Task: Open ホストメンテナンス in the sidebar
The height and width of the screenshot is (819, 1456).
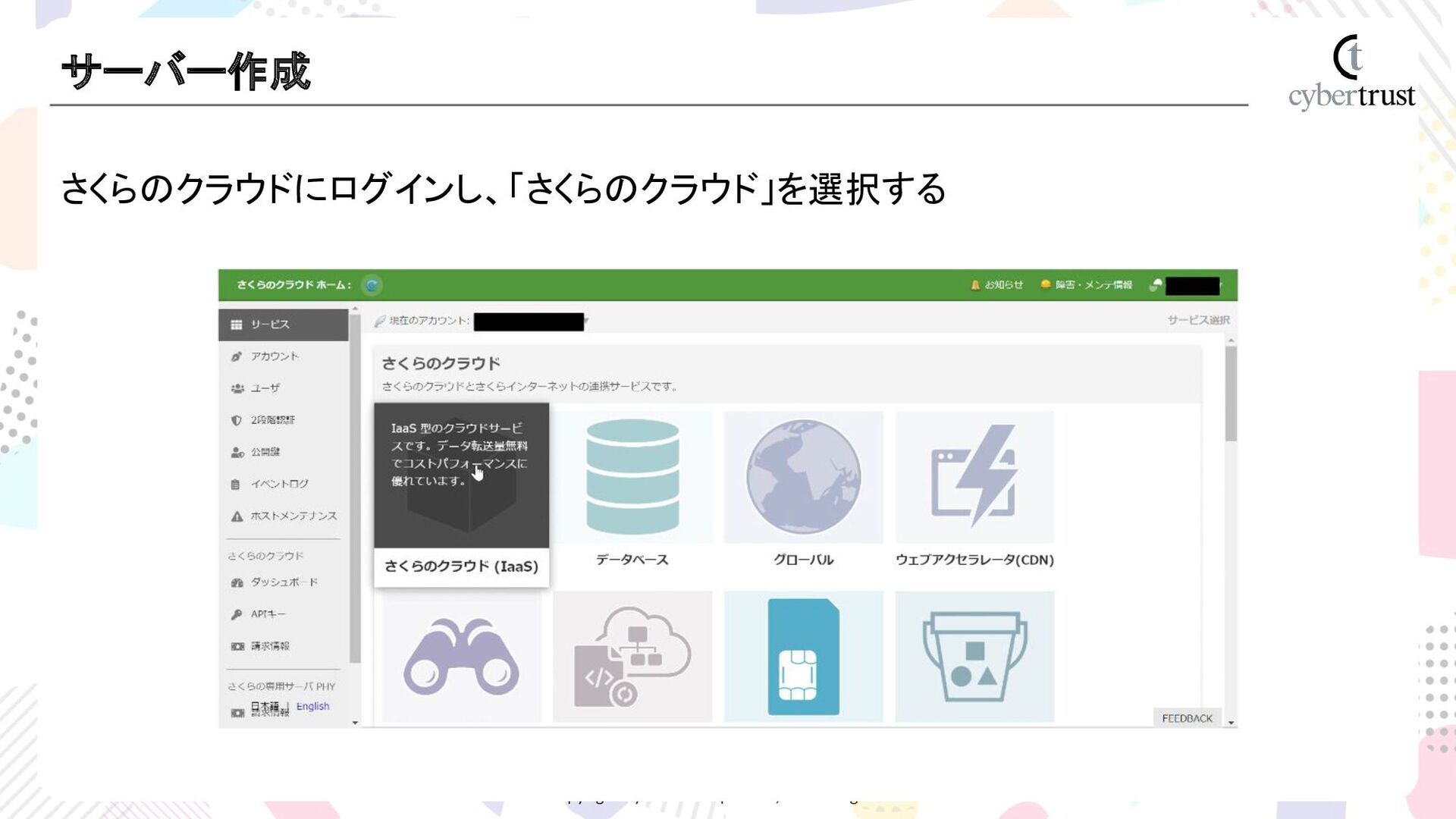Action: (284, 516)
